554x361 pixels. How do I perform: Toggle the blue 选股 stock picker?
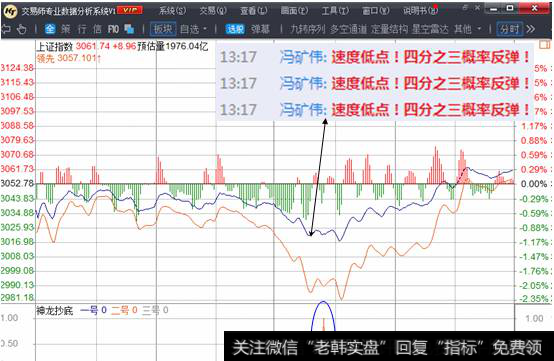[235, 29]
